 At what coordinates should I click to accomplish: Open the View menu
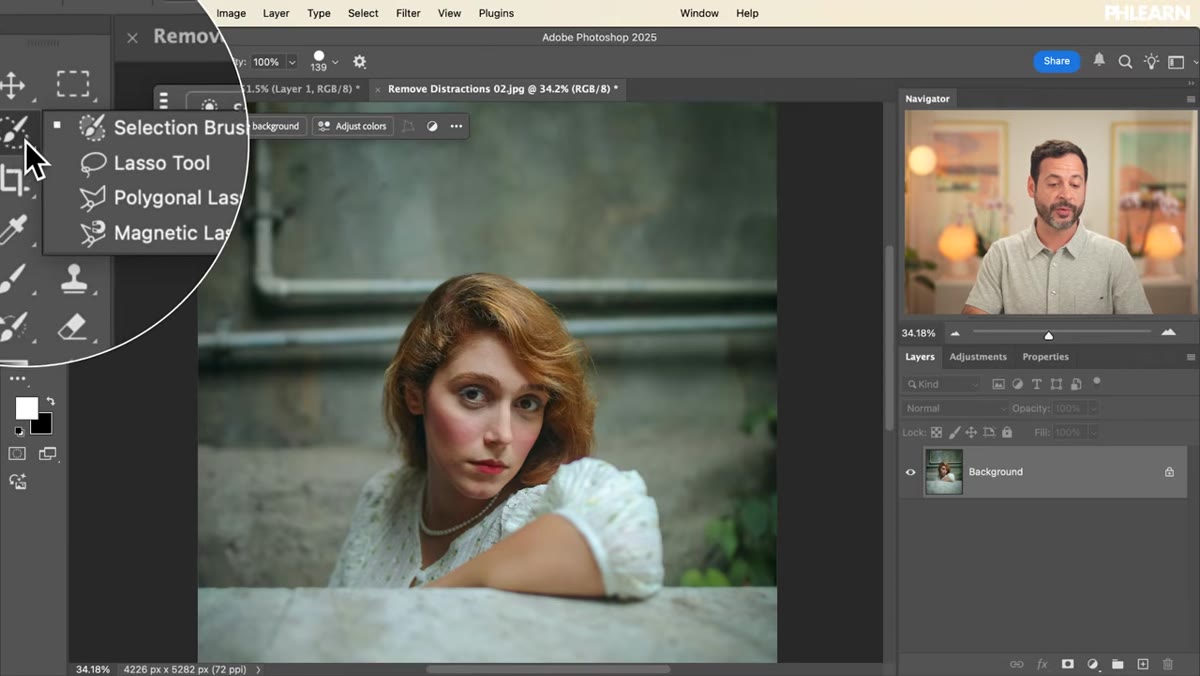tap(450, 13)
